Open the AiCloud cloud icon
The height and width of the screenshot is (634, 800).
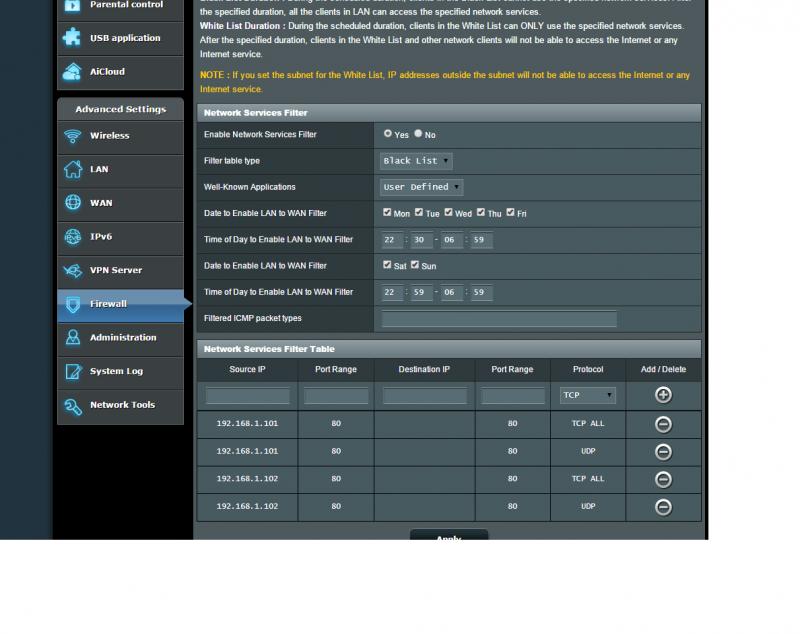(x=72, y=71)
